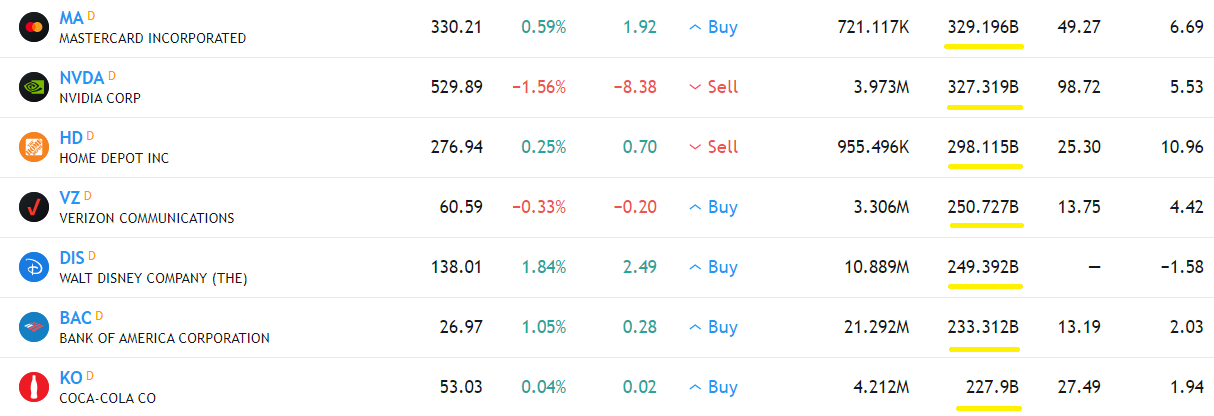Click the Sell rating for NVIDIA

(714, 87)
